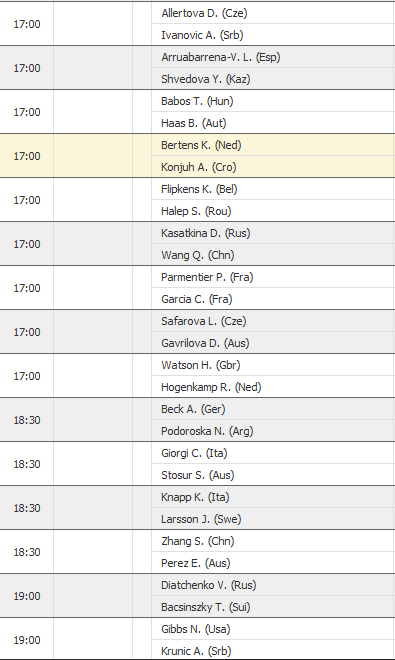Select Ivanovic A. (Srb) player name
The image size is (395, 660).
tap(202, 35)
